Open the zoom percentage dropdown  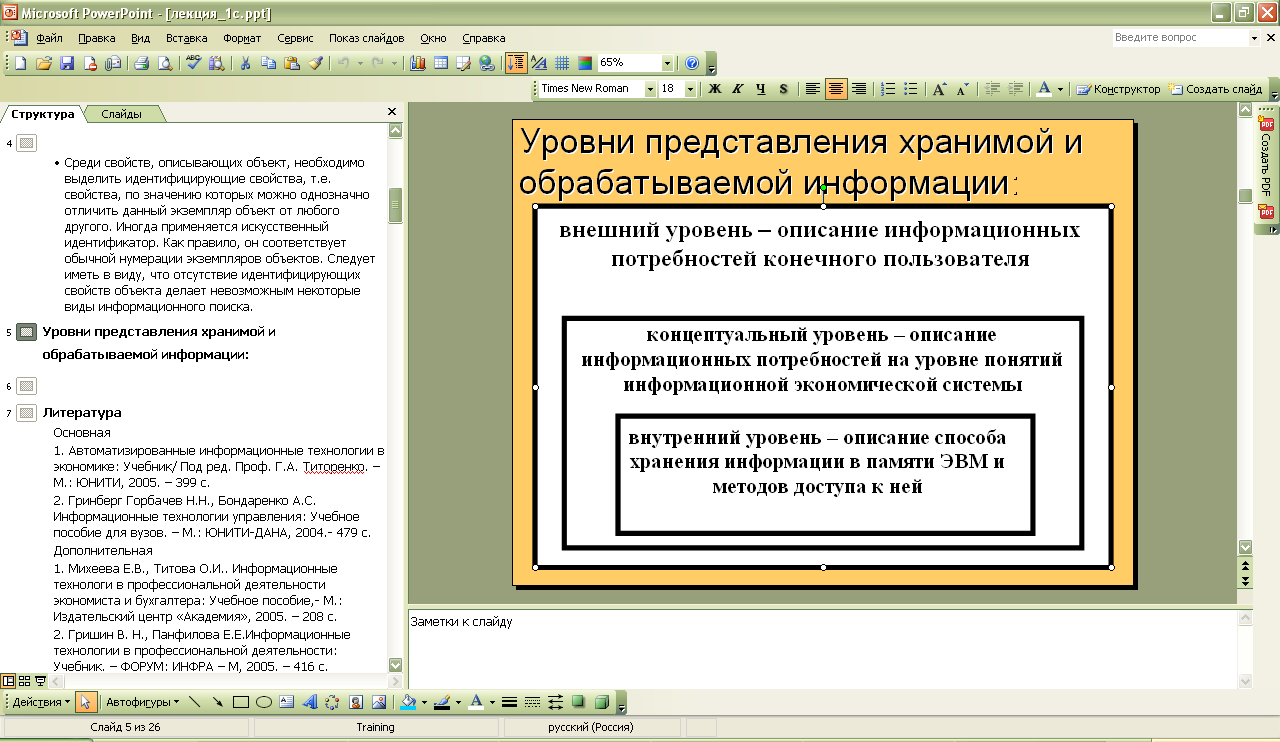click(x=668, y=63)
